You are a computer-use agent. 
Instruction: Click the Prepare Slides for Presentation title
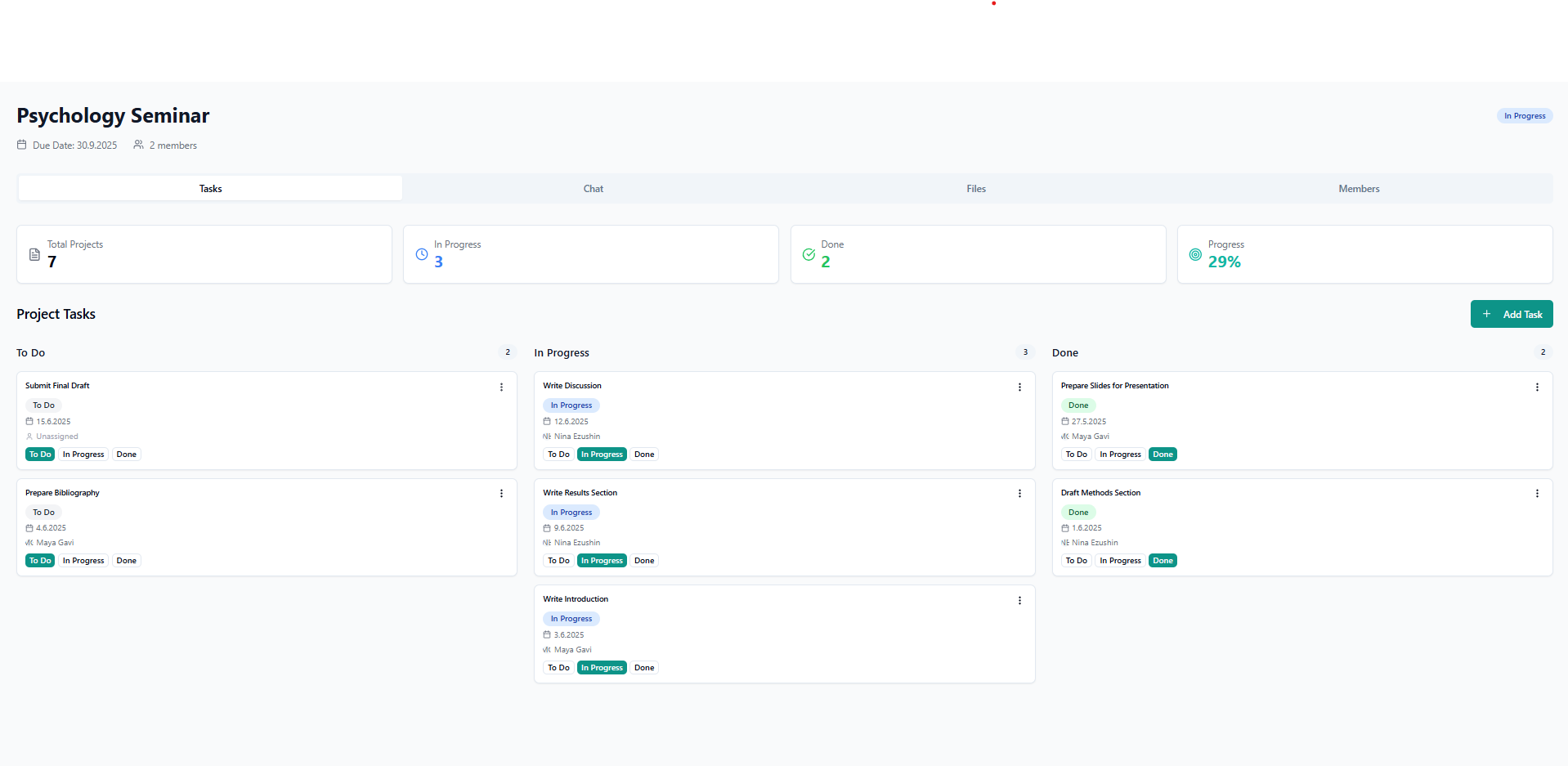[1114, 386]
